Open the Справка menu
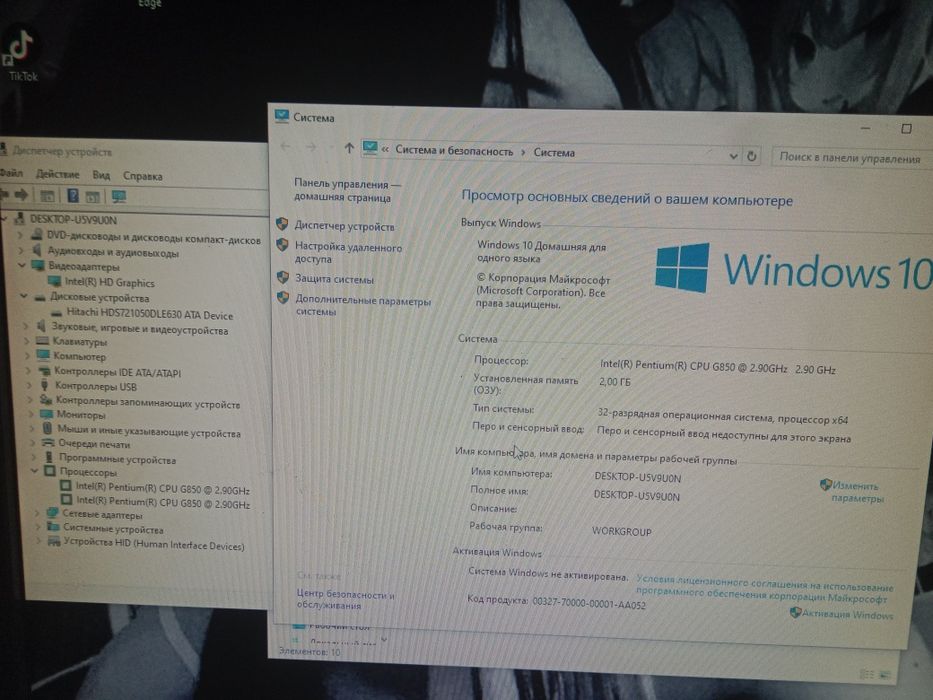 143,176
